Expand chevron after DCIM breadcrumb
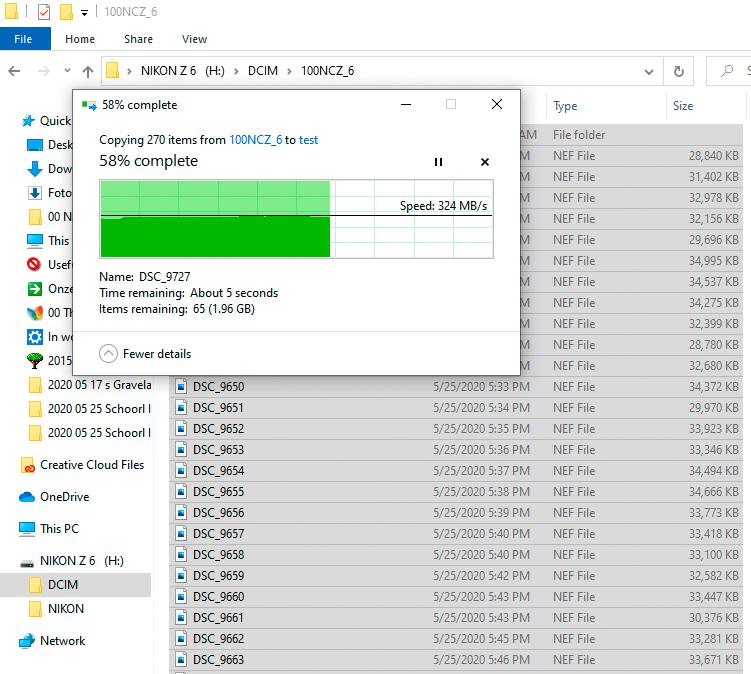The width and height of the screenshot is (751, 674). coord(289,71)
